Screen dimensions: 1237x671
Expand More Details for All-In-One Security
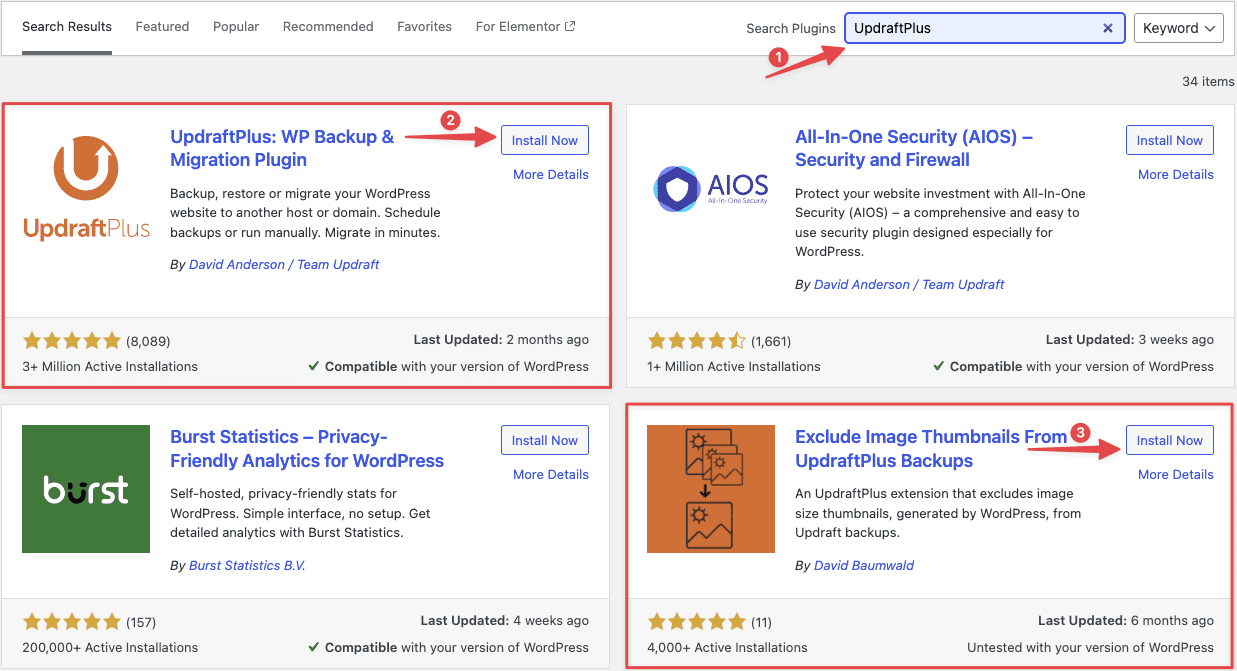[x=1175, y=174]
